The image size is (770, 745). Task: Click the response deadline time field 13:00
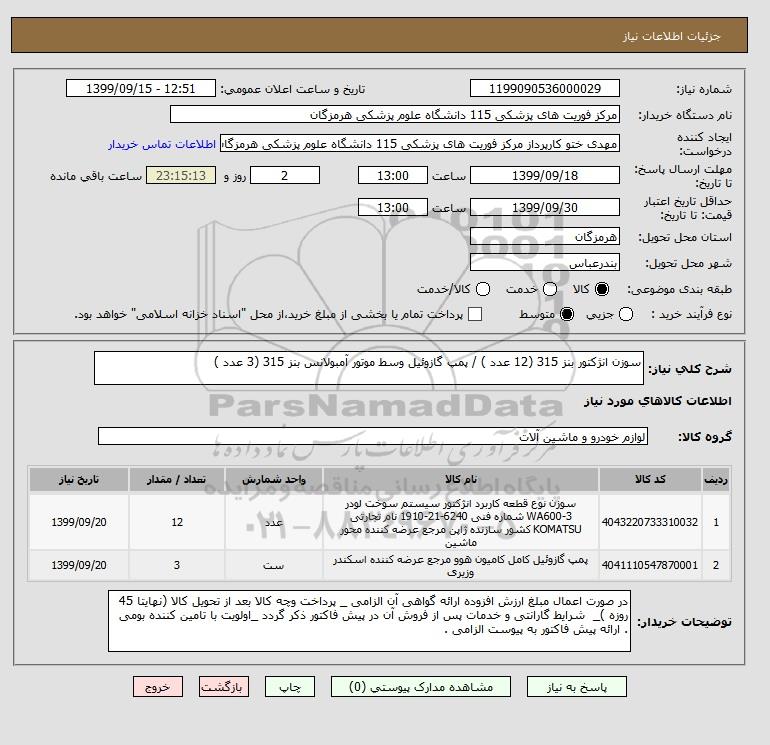(393, 175)
